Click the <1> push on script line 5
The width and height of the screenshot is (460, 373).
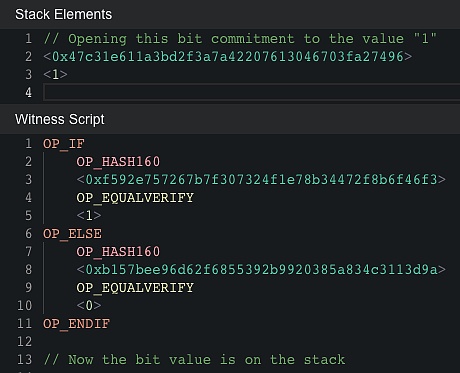89,216
